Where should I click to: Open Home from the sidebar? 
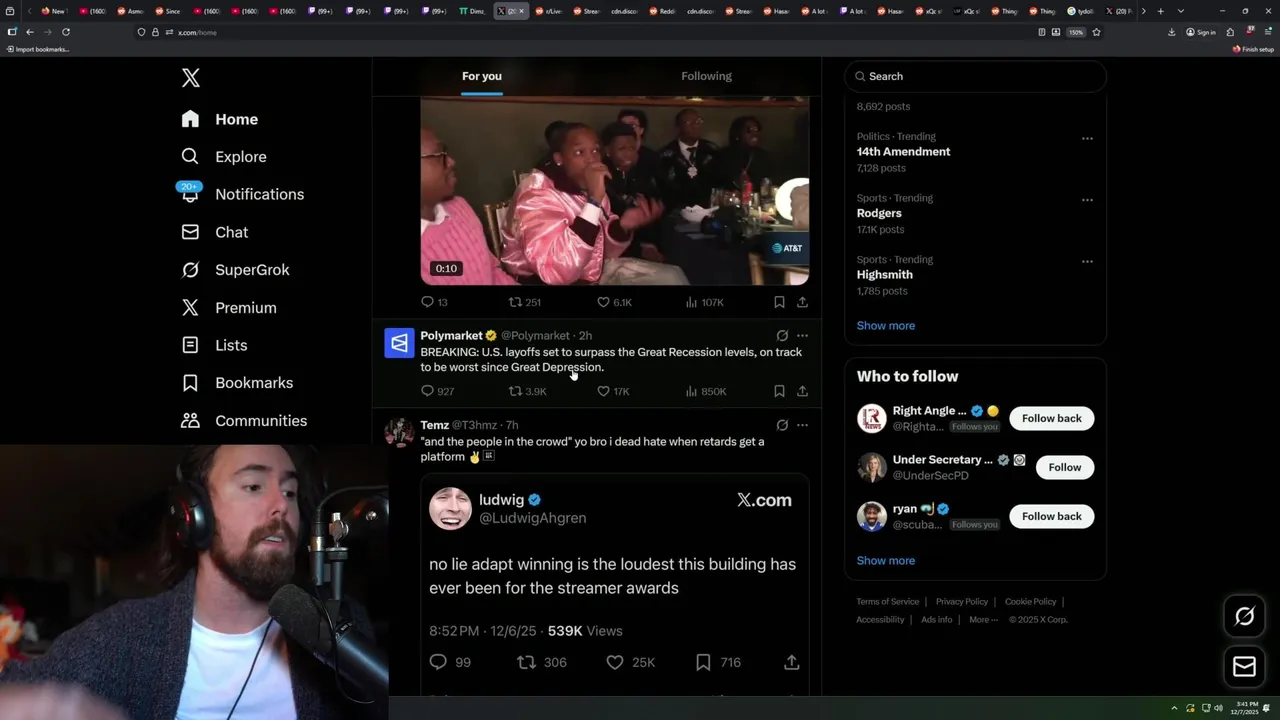220,119
